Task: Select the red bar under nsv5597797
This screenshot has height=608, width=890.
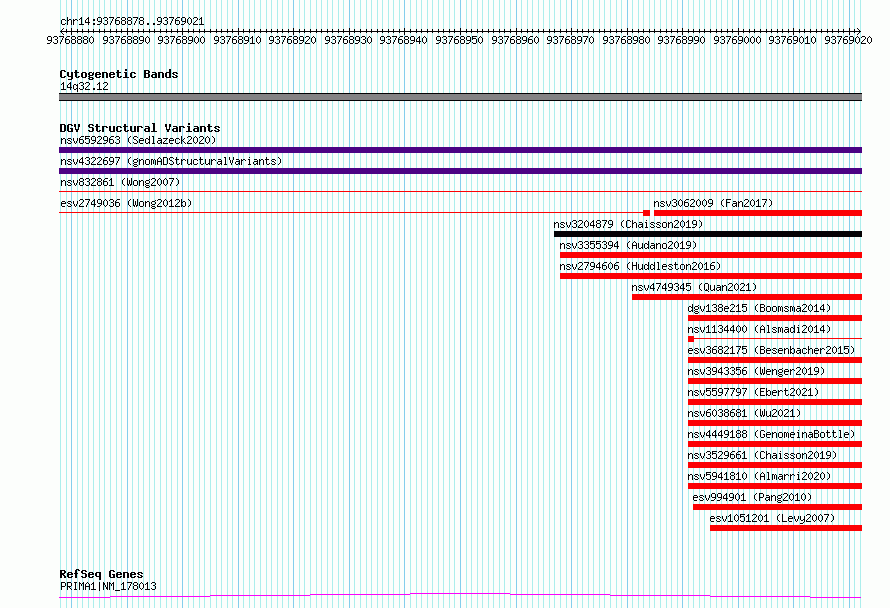Action: [x=775, y=402]
